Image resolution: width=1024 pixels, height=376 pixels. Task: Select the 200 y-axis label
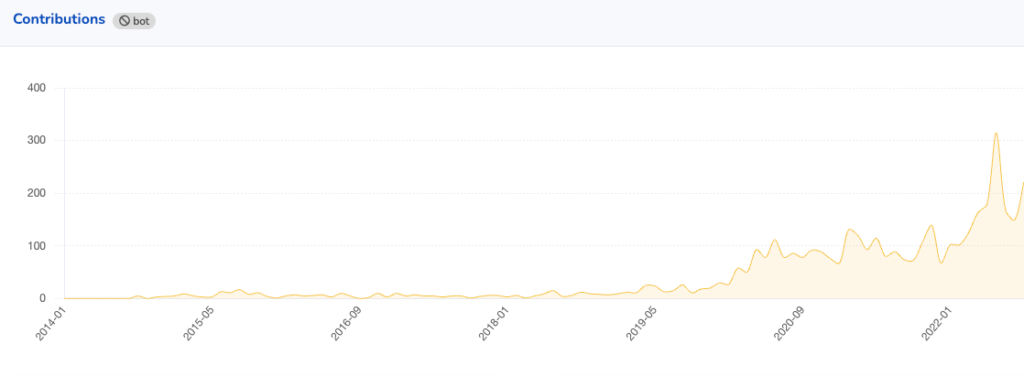[x=35, y=193]
